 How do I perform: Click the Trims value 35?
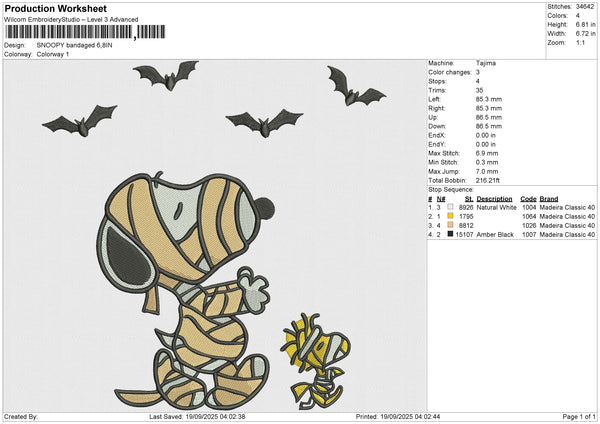[x=479, y=90]
